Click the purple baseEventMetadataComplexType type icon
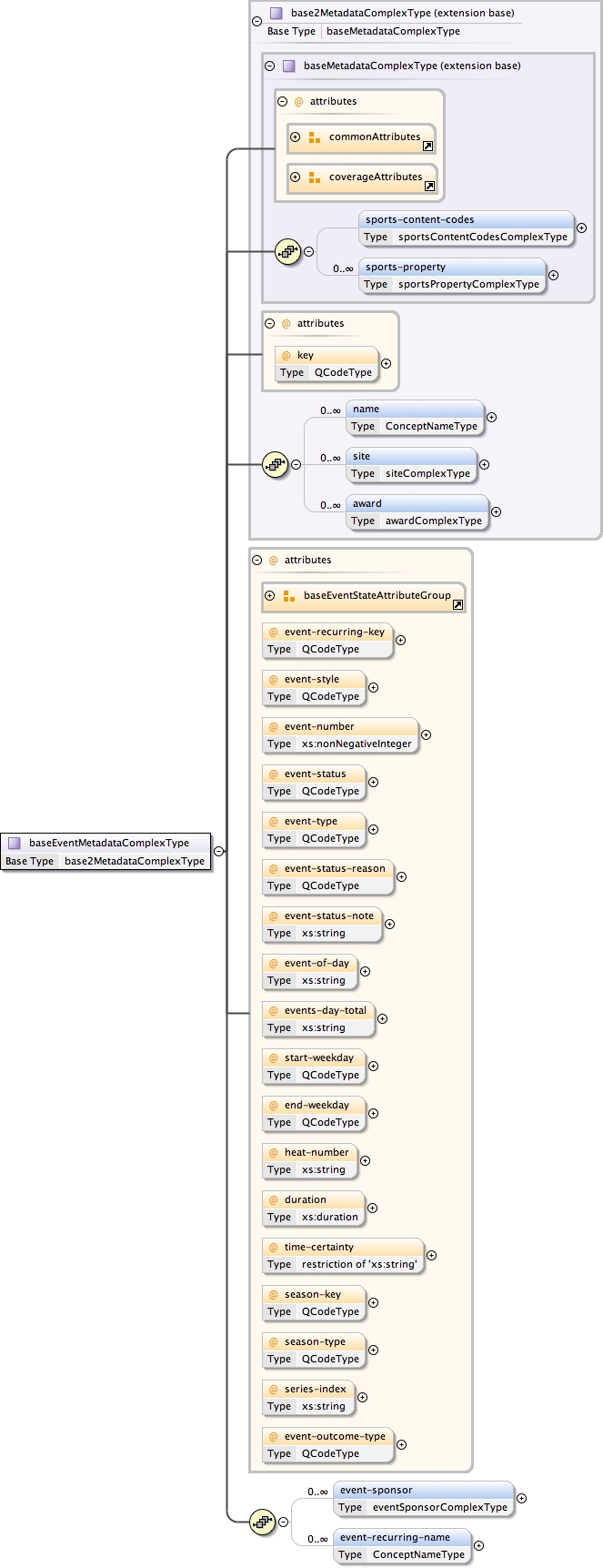Image resolution: width=603 pixels, height=1568 pixels. tap(15, 843)
